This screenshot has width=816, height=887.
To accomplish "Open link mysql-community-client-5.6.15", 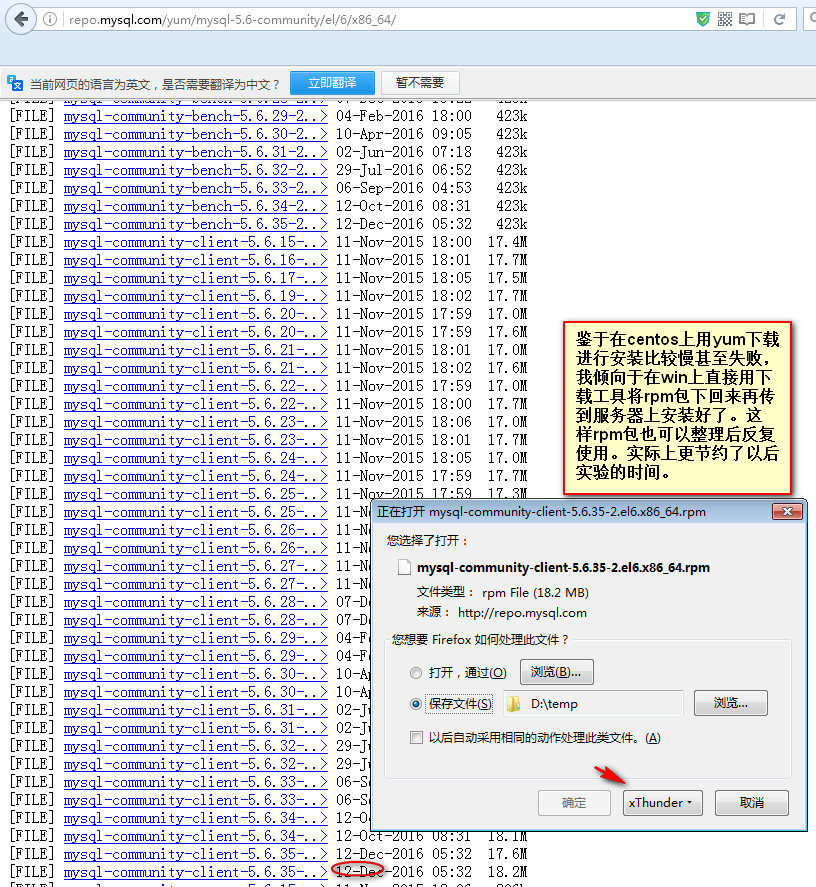I will tap(195, 242).
